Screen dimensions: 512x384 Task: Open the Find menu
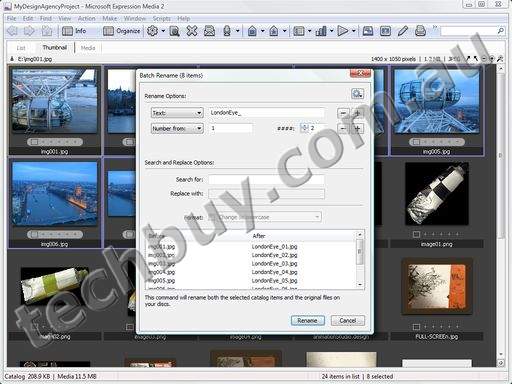coord(46,18)
